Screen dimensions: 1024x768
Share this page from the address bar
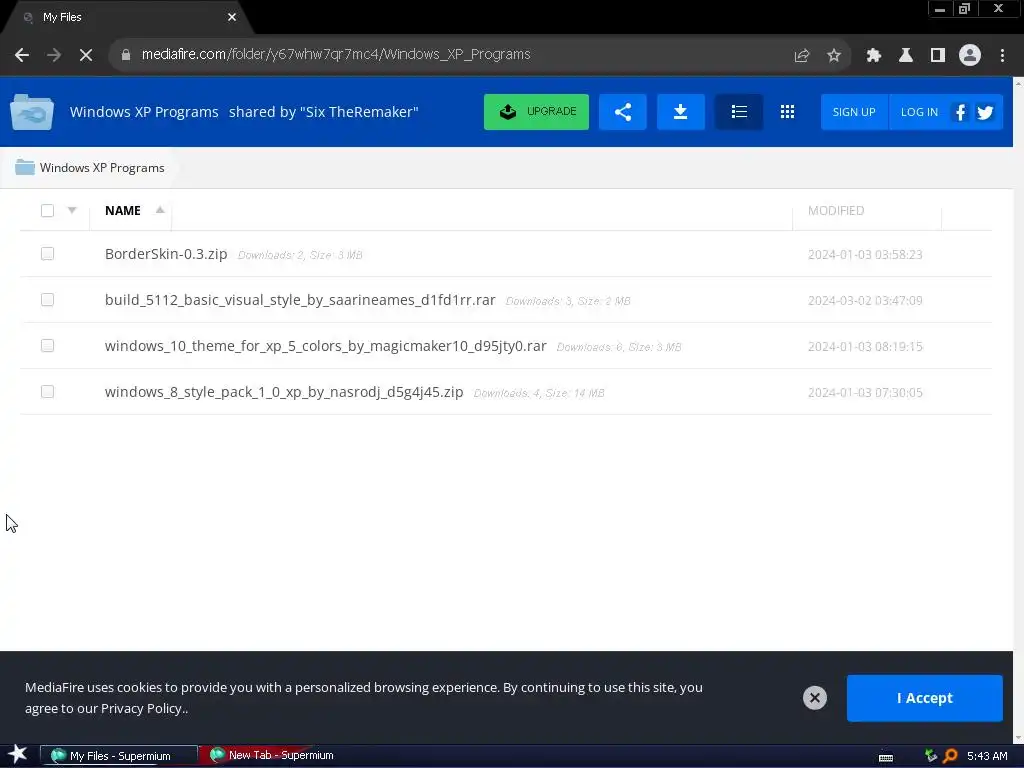pos(801,56)
